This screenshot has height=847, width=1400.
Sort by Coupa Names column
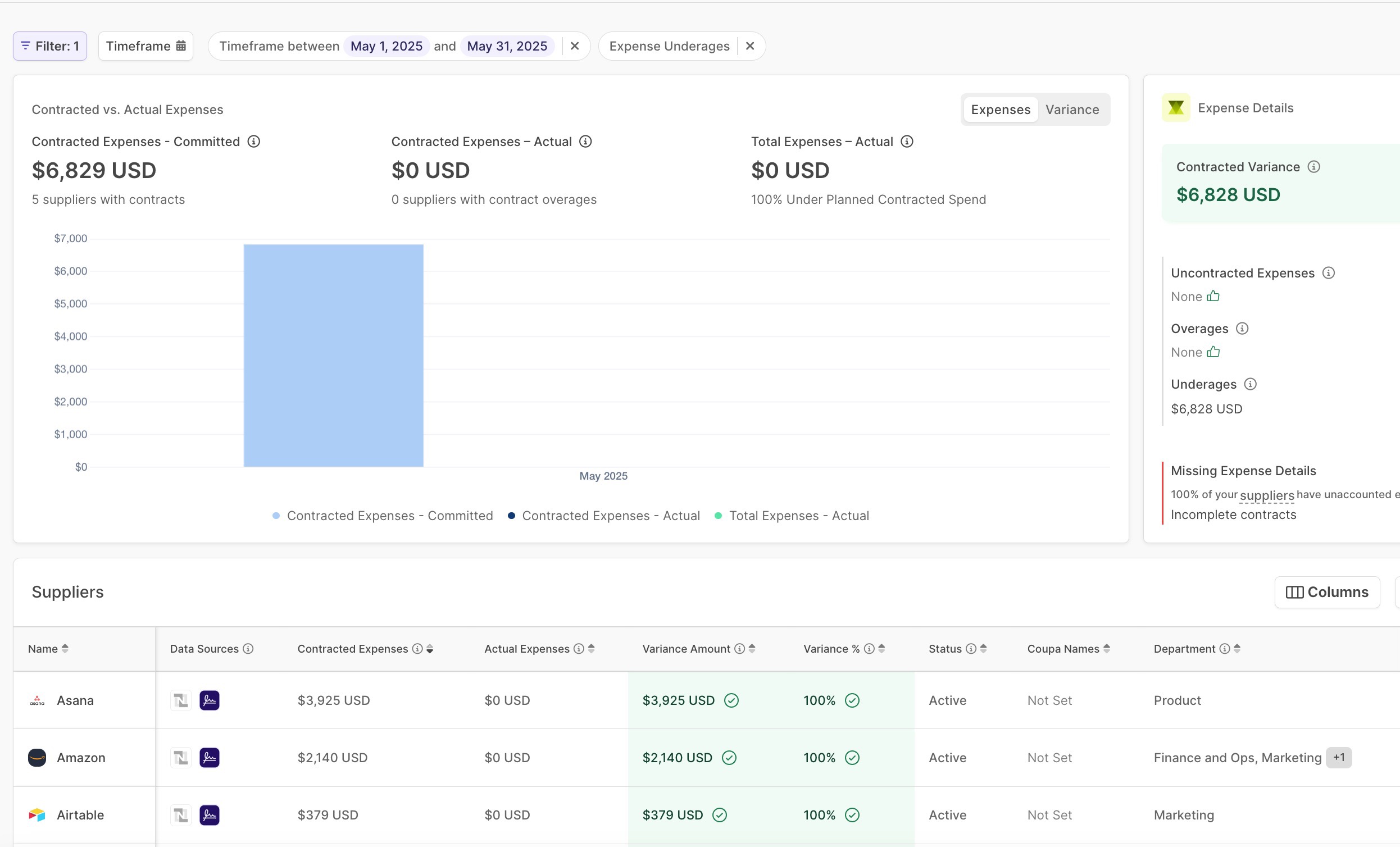[x=1106, y=649]
